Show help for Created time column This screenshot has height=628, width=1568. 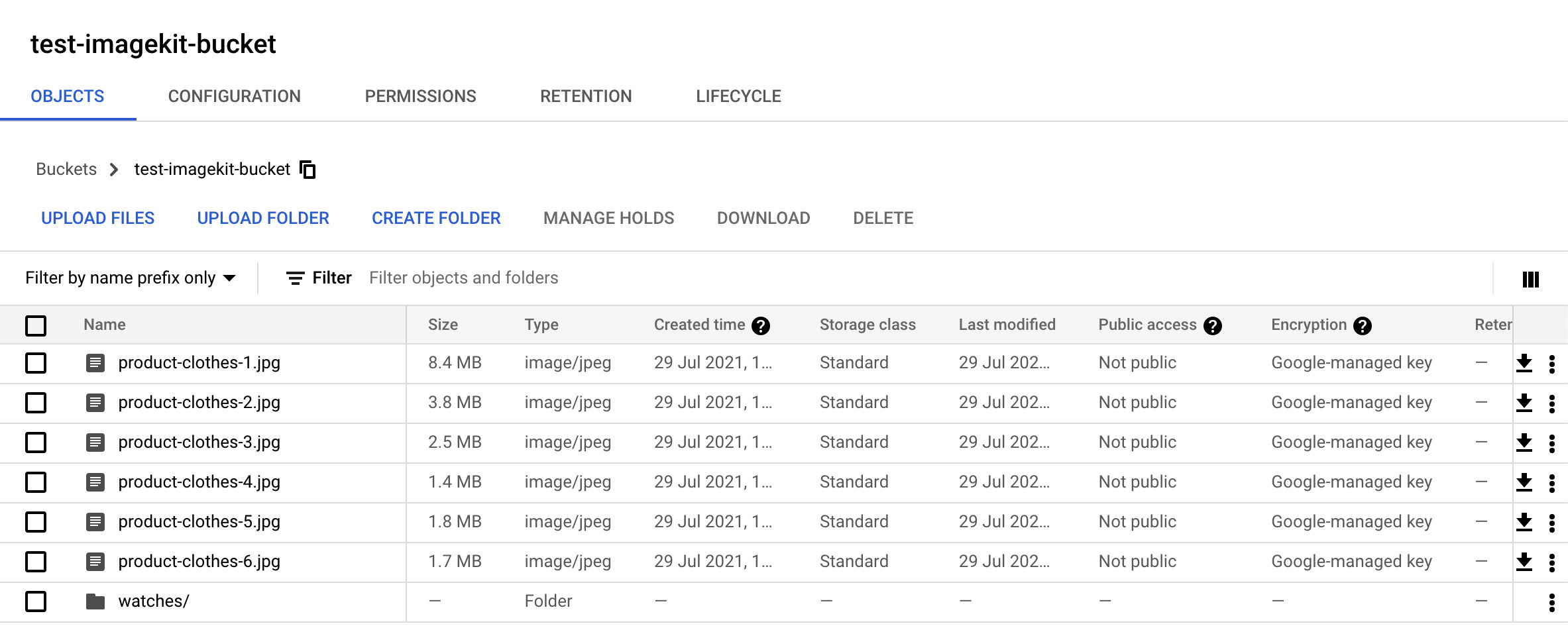761,325
